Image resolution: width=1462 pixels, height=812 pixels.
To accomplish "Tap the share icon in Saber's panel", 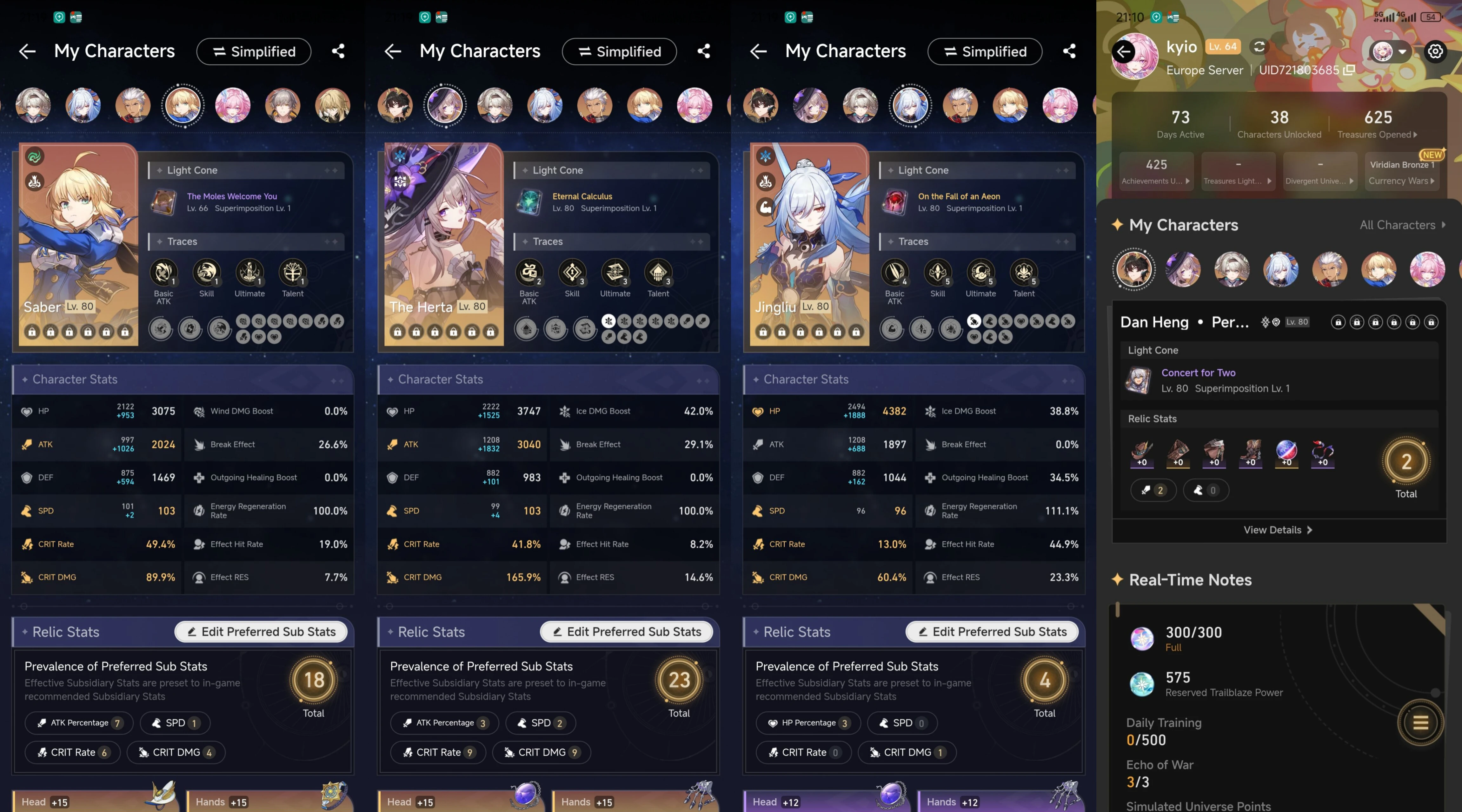I will point(338,52).
